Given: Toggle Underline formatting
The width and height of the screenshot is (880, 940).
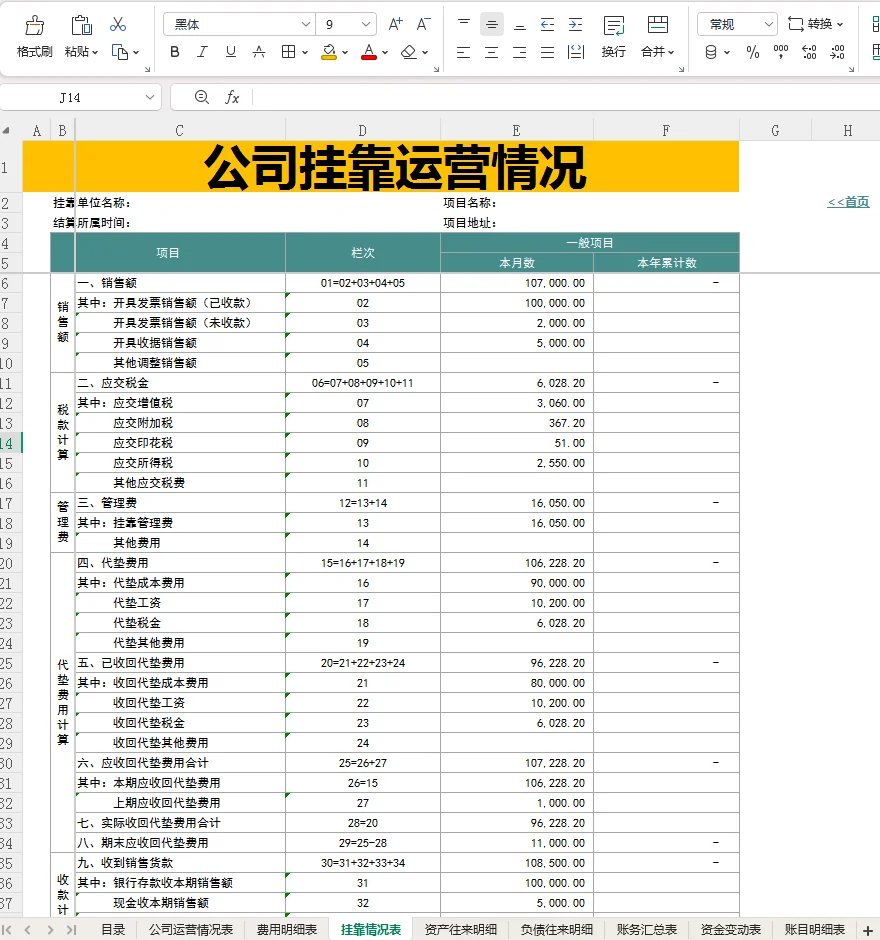Looking at the screenshot, I should (x=231, y=52).
